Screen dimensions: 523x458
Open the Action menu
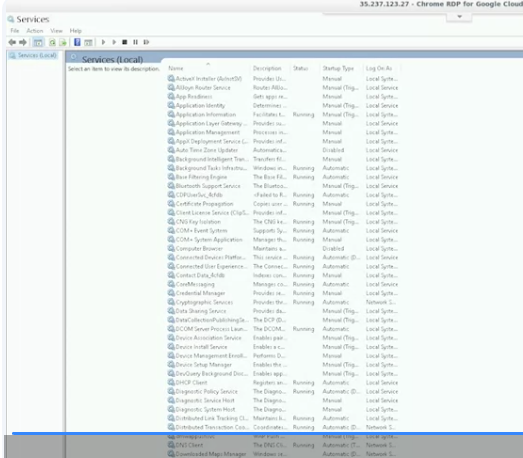(35, 31)
